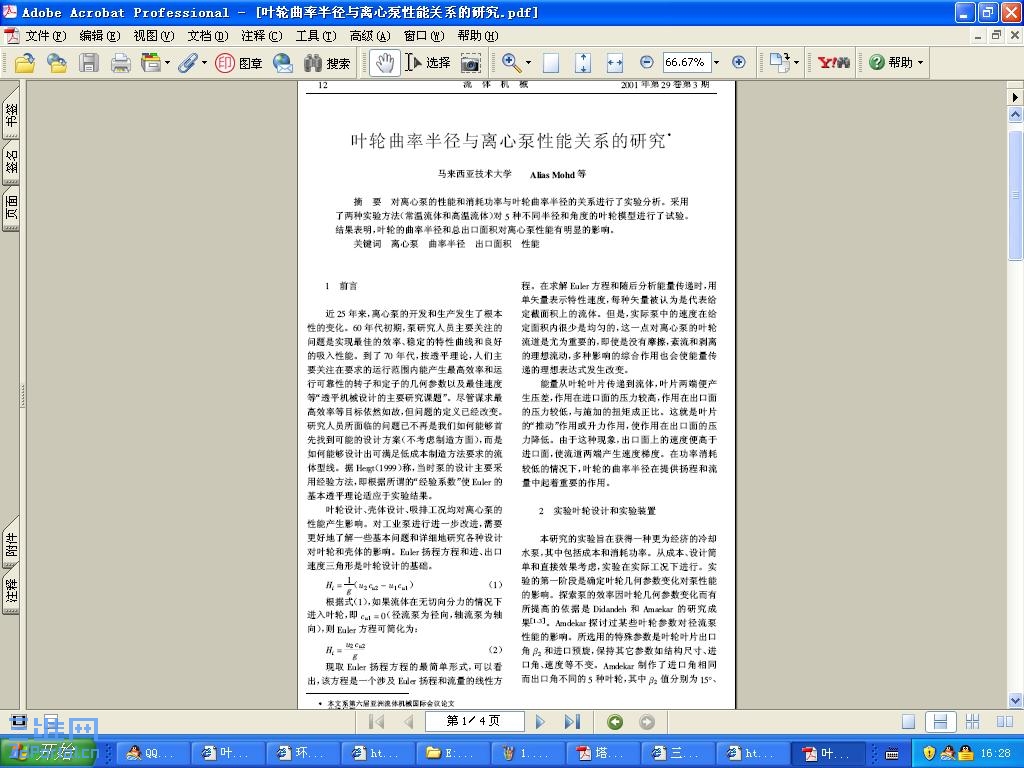Expand the document pane options arrow
This screenshot has height=768, width=1024.
pyautogui.click(x=1015, y=97)
